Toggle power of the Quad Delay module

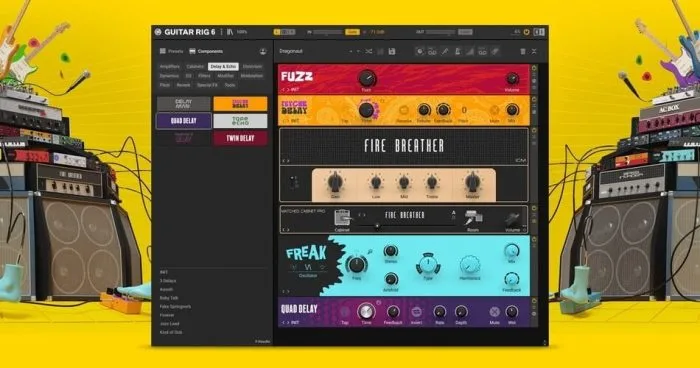533,301
